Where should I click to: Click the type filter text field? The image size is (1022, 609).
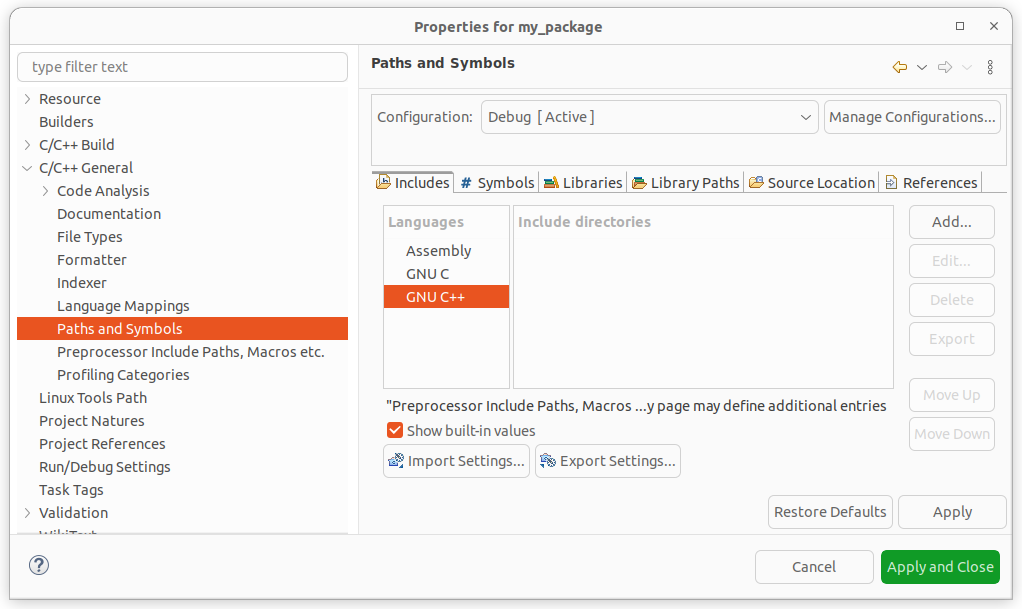pos(183,67)
